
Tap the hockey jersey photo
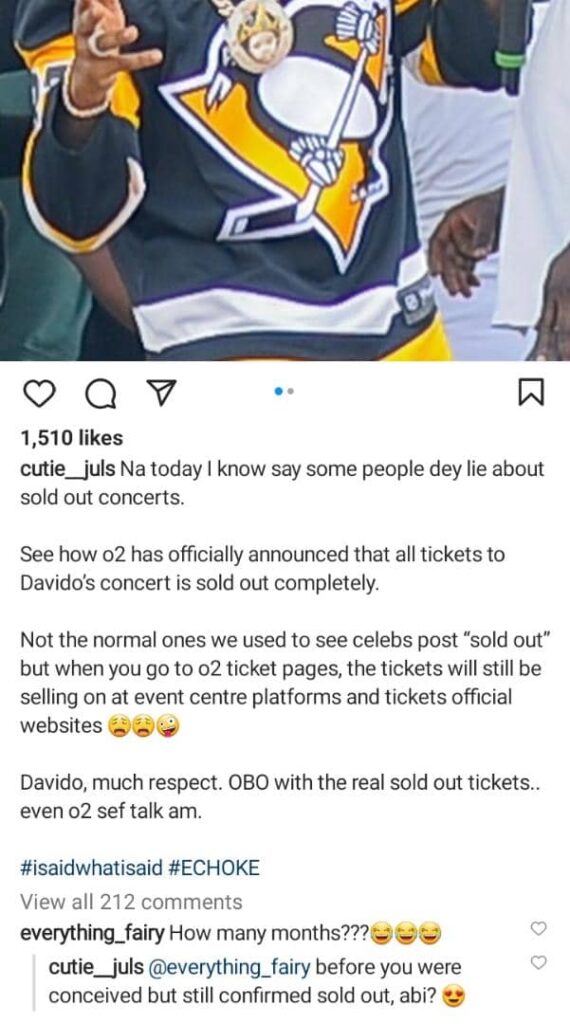(285, 180)
